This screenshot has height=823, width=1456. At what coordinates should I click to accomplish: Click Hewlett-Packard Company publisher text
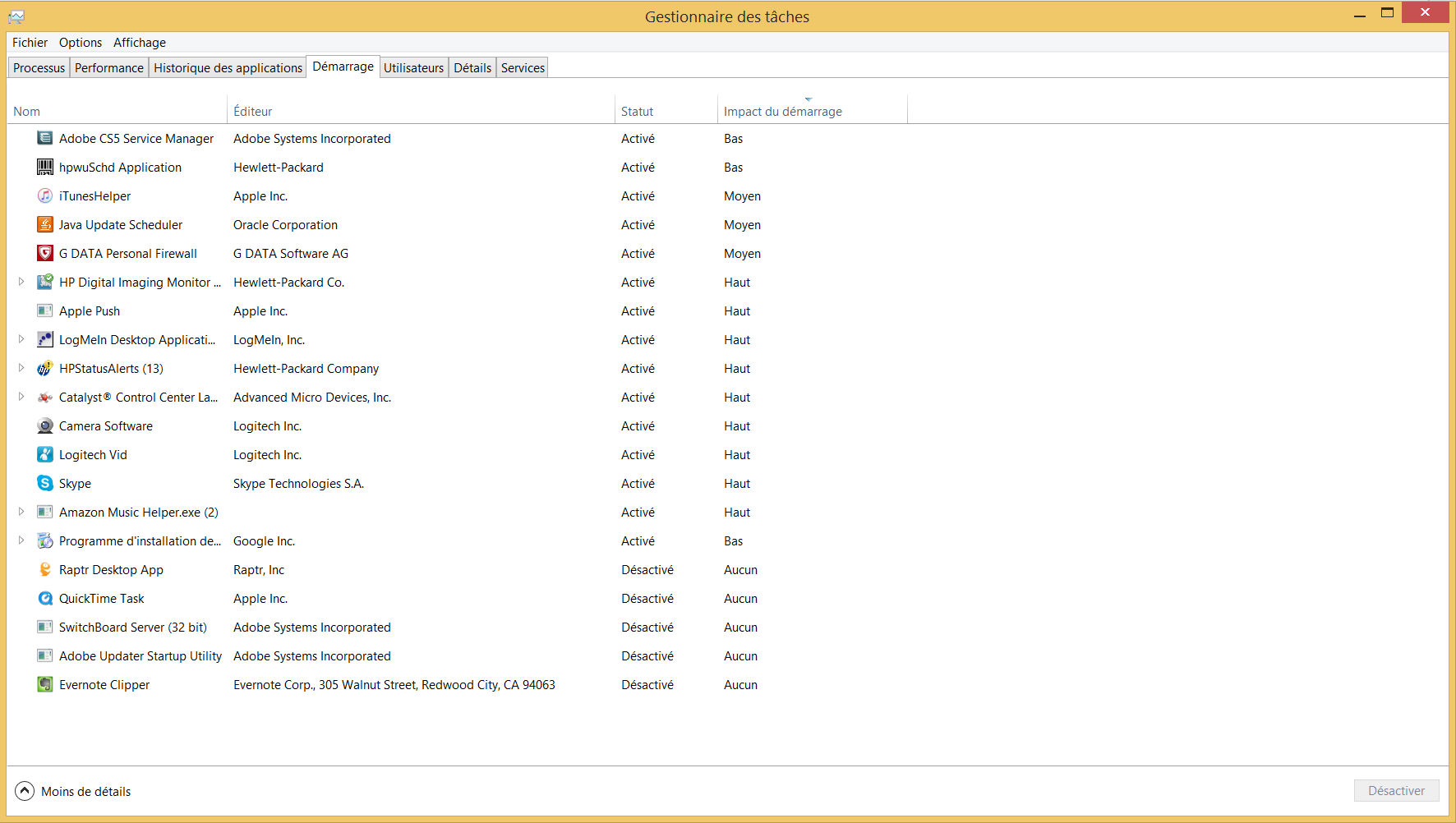(306, 368)
